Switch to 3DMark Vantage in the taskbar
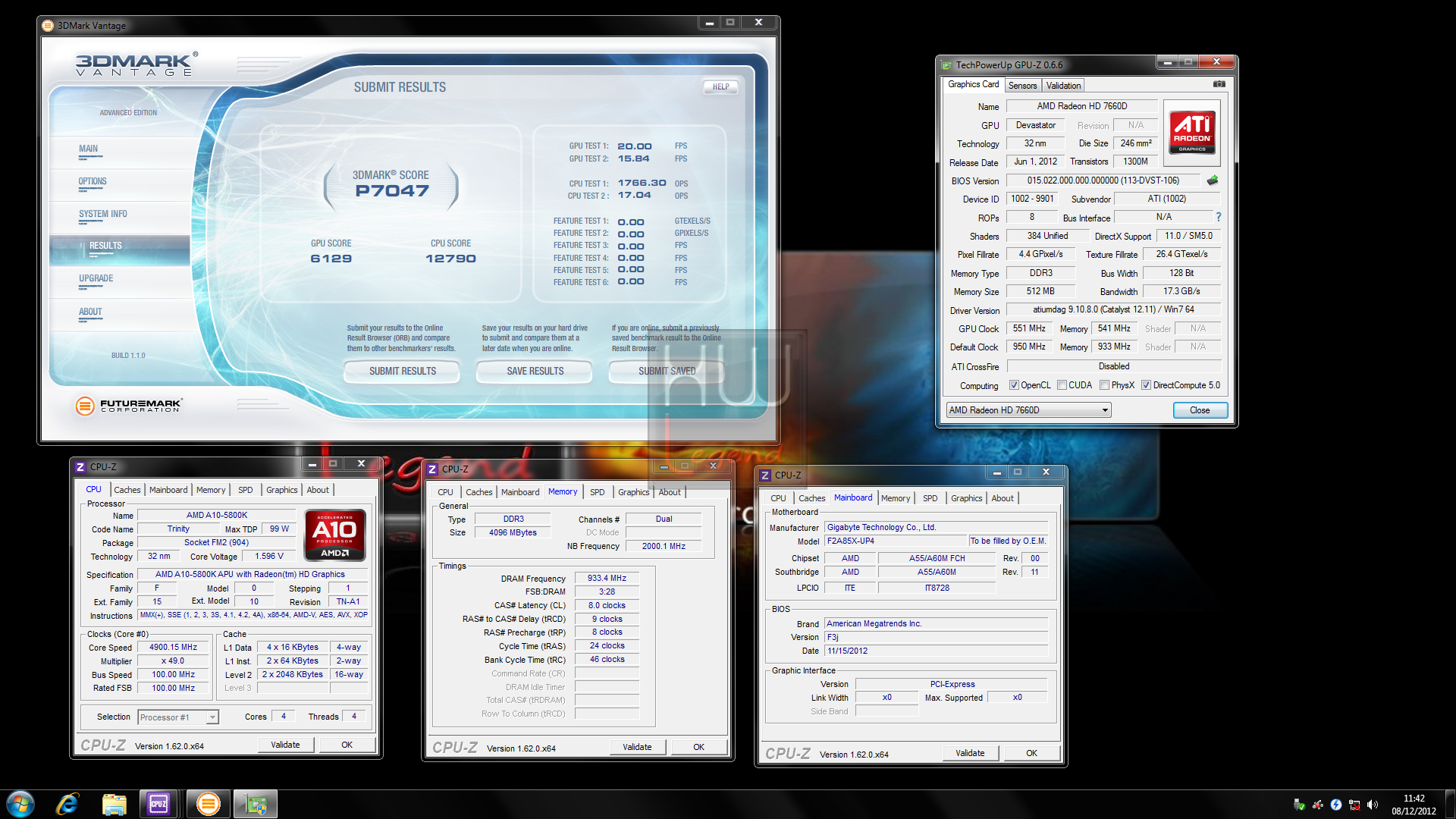This screenshot has width=1456, height=819. (x=208, y=804)
